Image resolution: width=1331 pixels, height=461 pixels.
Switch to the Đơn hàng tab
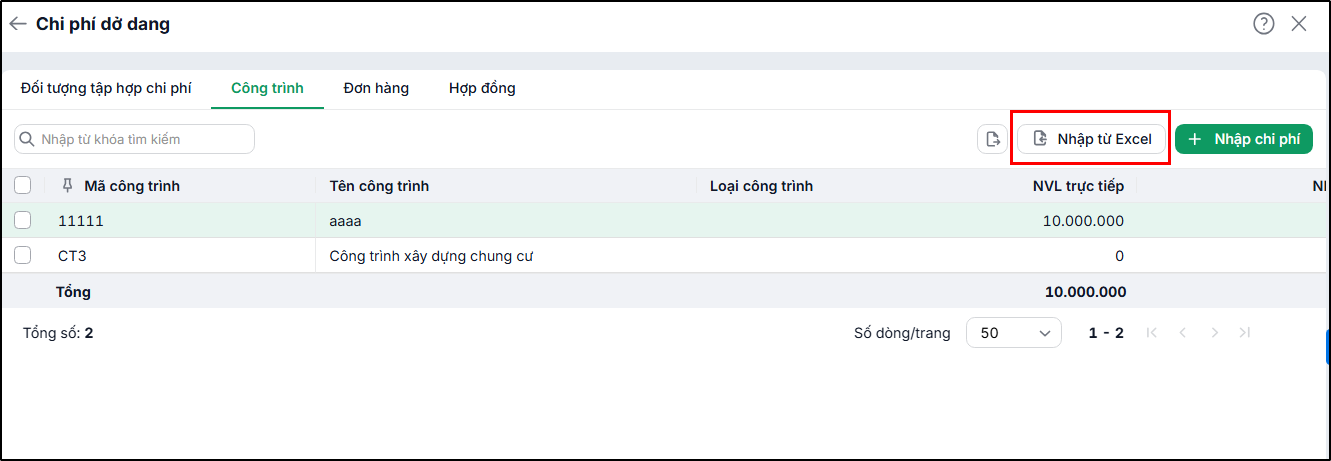(x=376, y=88)
